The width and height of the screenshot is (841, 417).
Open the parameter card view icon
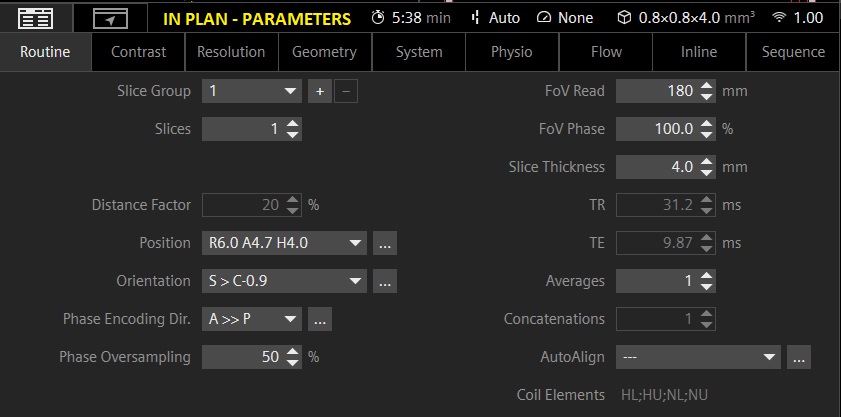pyautogui.click(x=35, y=19)
